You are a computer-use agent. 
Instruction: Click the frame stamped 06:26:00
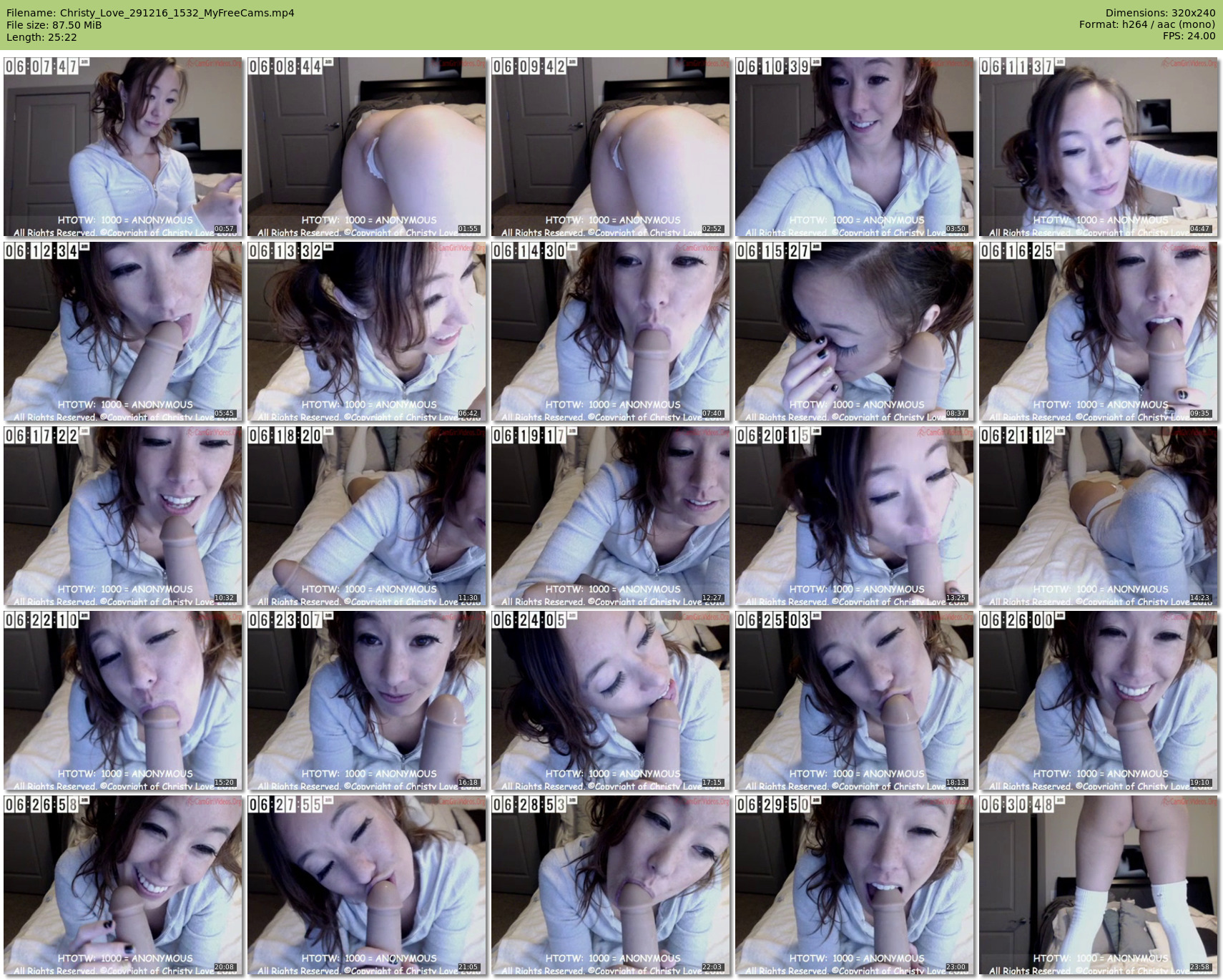coord(1098,700)
